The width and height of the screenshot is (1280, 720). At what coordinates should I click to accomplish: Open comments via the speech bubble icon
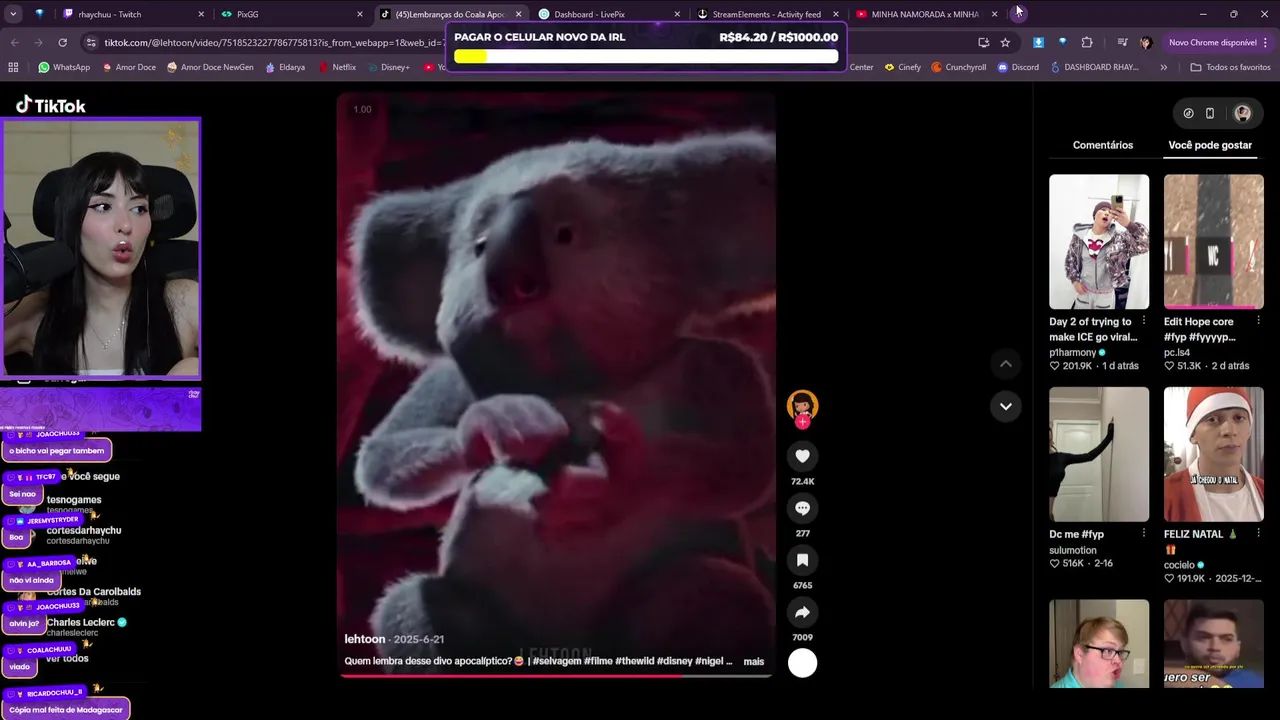coord(802,508)
